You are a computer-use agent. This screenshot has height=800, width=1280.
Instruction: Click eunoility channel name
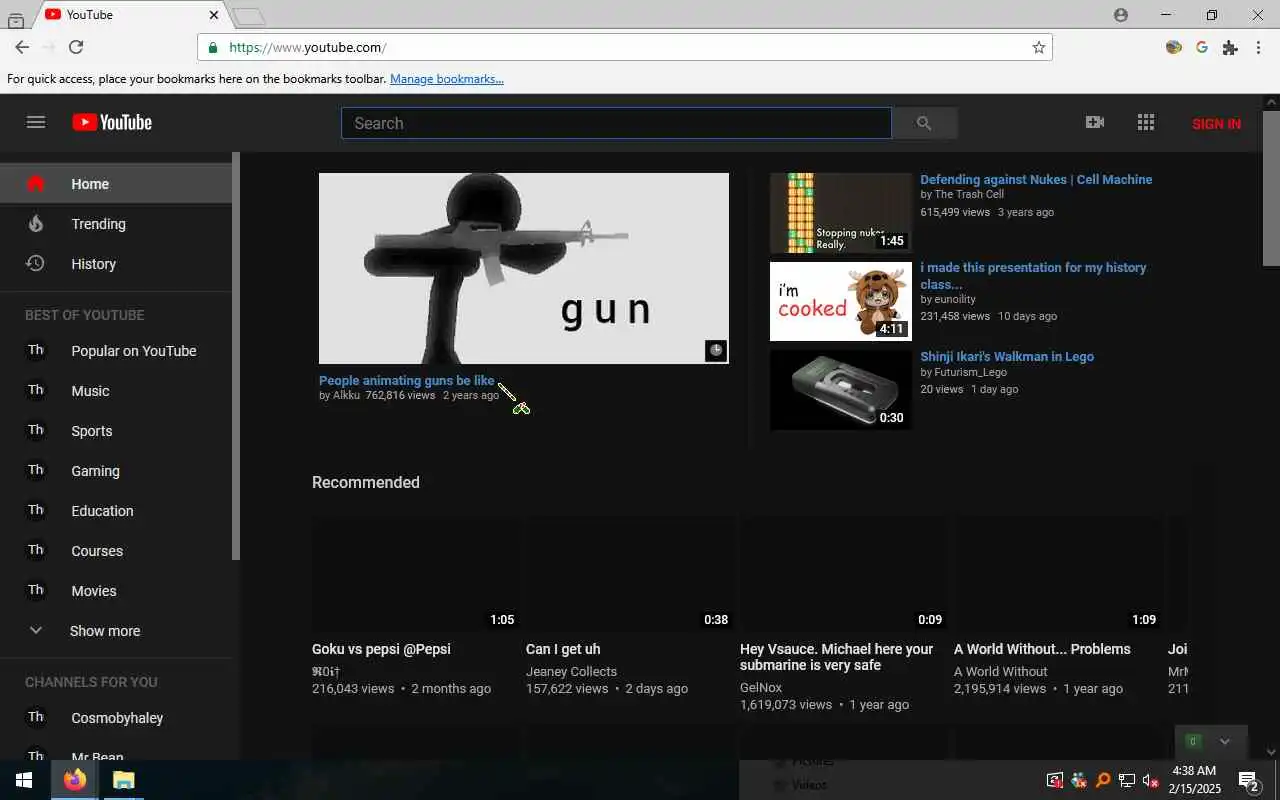[x=955, y=299]
